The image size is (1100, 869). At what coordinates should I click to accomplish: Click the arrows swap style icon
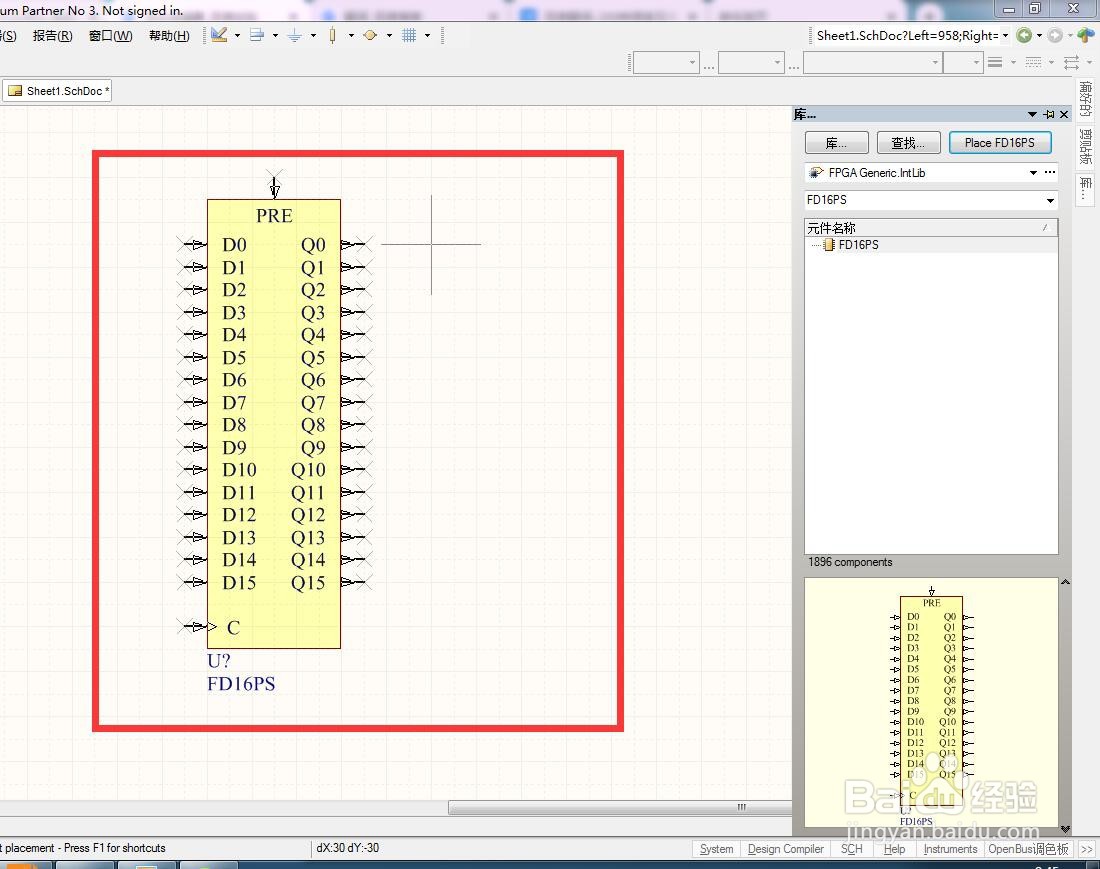(x=1071, y=62)
